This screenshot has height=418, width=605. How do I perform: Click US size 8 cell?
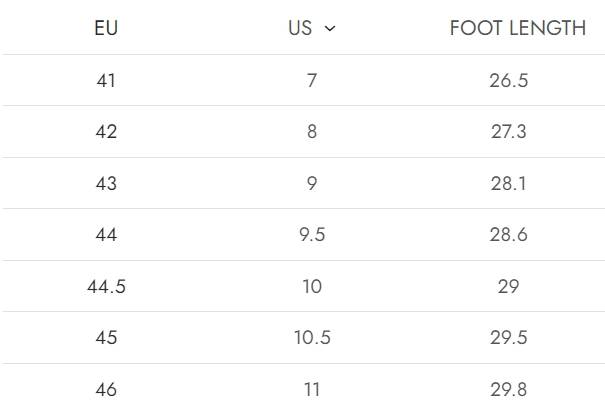click(x=312, y=132)
